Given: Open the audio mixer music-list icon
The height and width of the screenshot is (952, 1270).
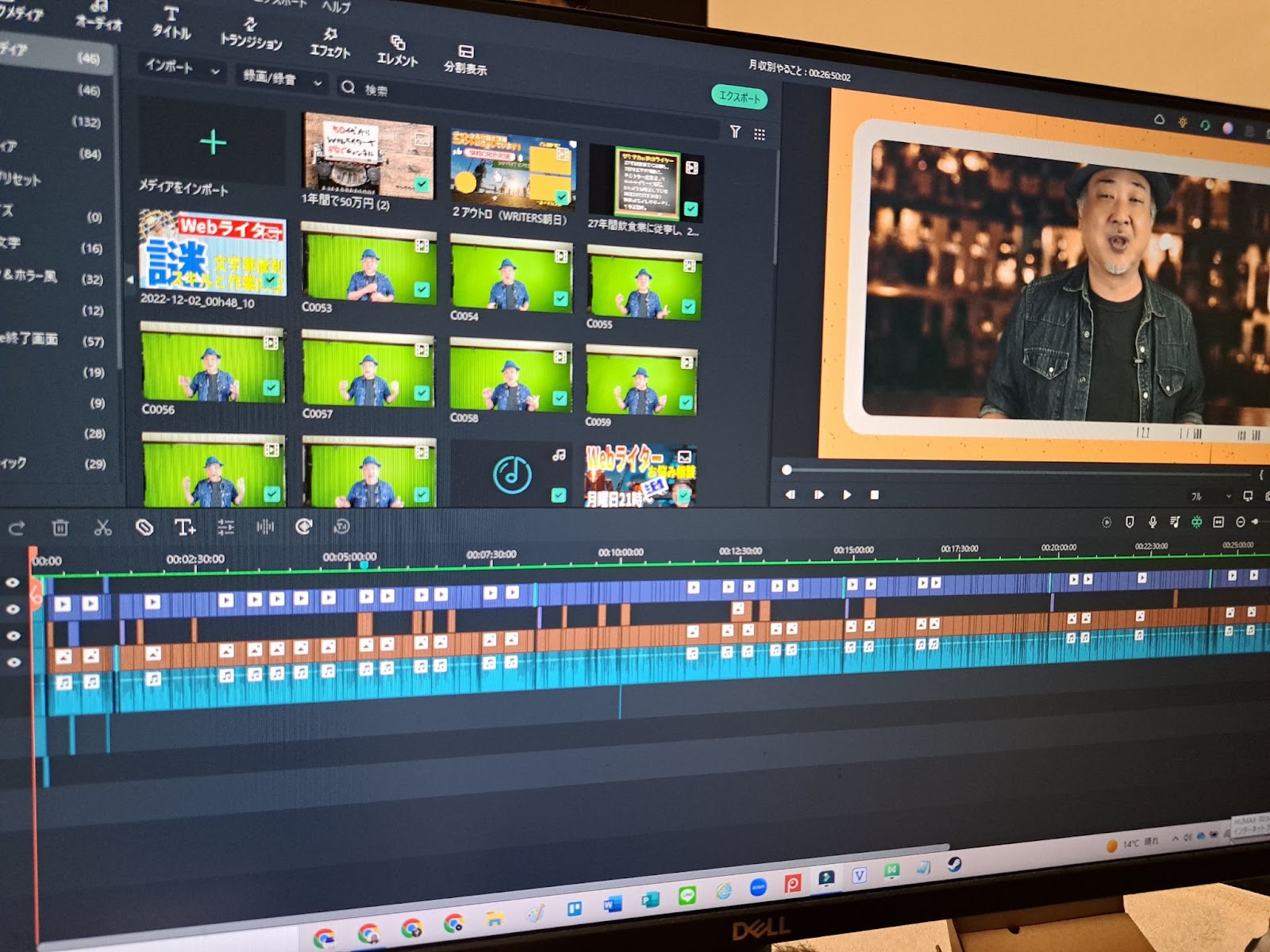Looking at the screenshot, I should (1175, 522).
